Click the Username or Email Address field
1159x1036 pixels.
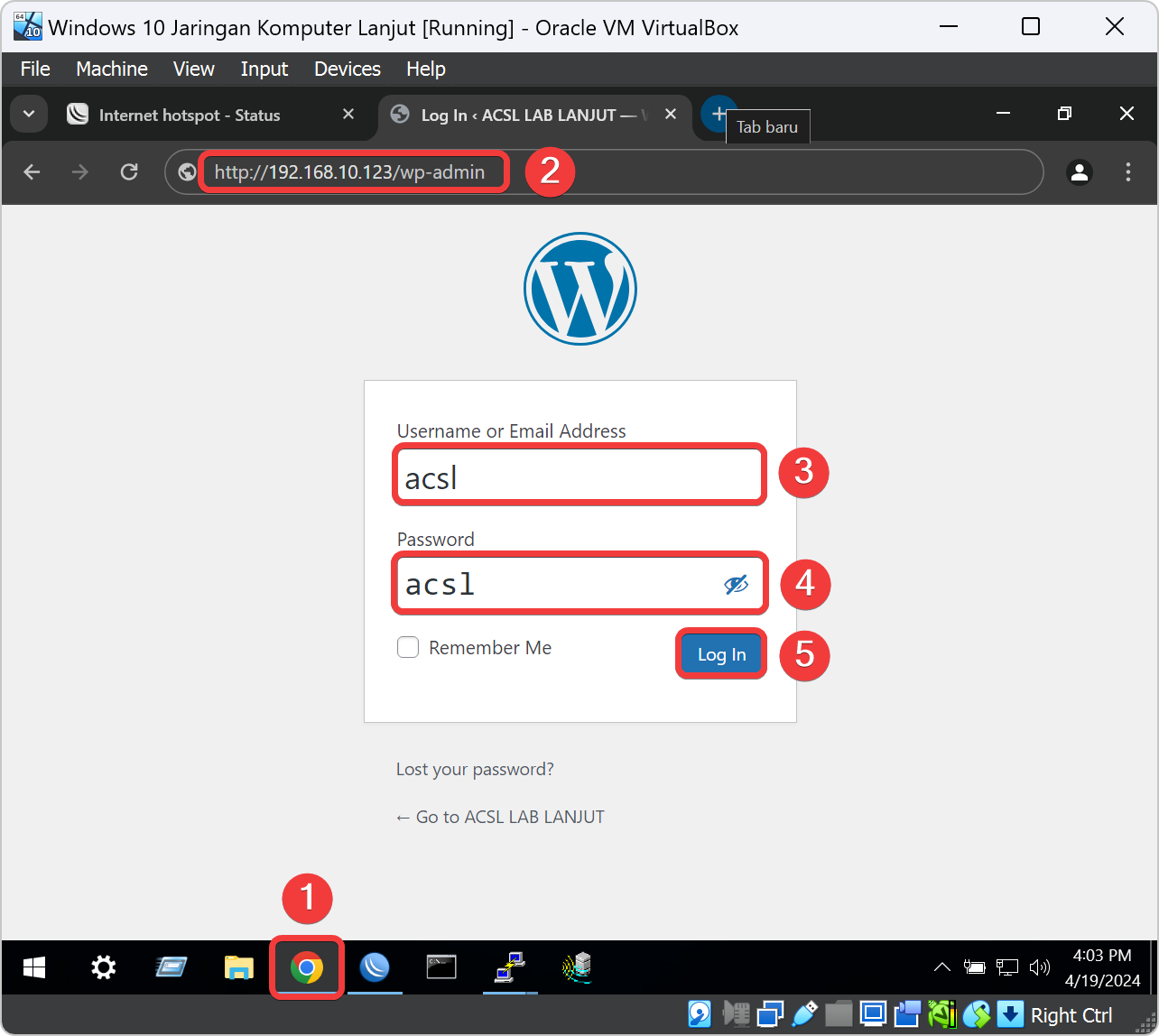579,475
